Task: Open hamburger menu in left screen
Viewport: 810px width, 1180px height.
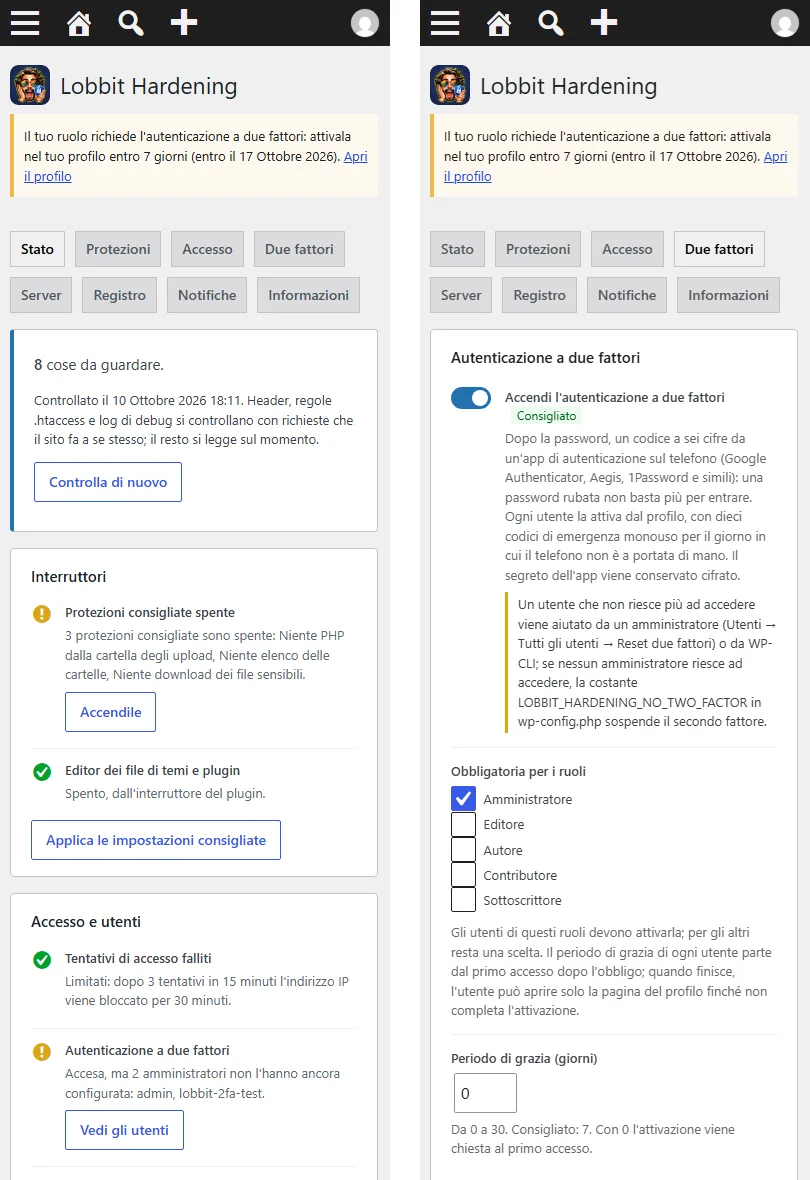Action: pyautogui.click(x=25, y=23)
